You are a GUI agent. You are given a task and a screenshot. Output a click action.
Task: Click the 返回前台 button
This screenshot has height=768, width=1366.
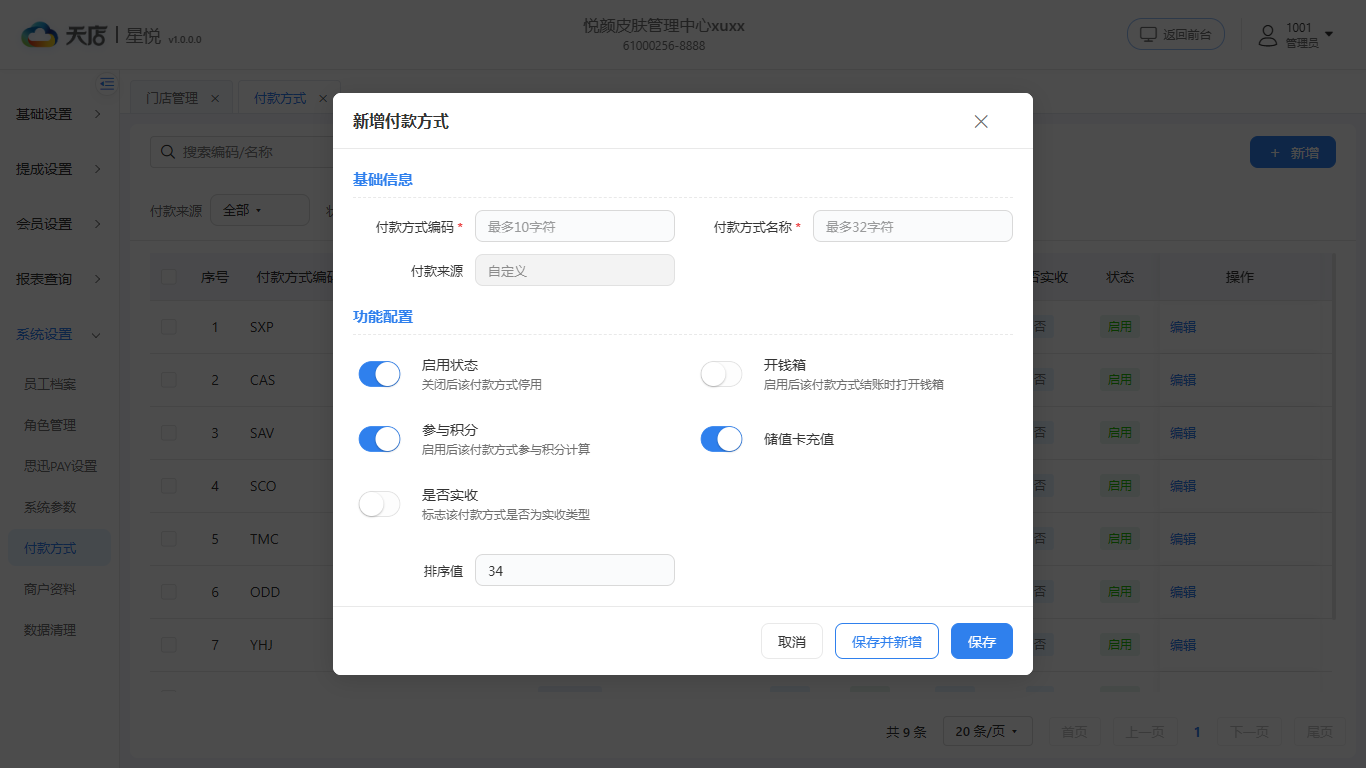1176,34
